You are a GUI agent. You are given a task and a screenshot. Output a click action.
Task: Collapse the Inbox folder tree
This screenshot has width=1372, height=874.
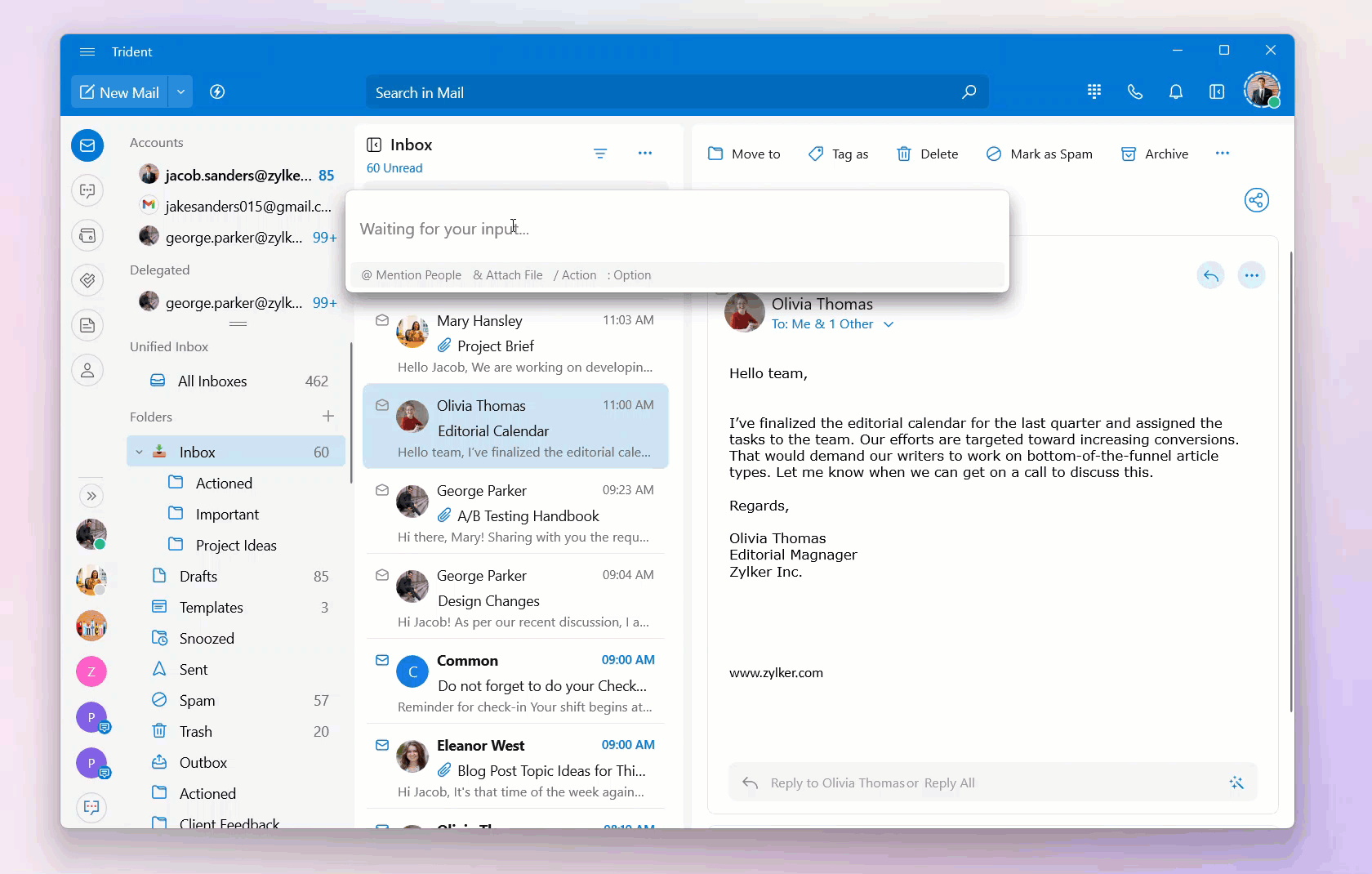tap(139, 453)
